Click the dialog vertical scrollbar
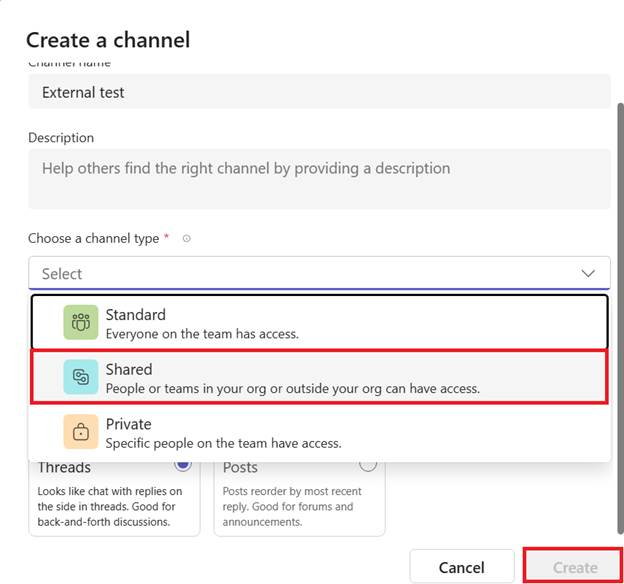 [x=620, y=318]
